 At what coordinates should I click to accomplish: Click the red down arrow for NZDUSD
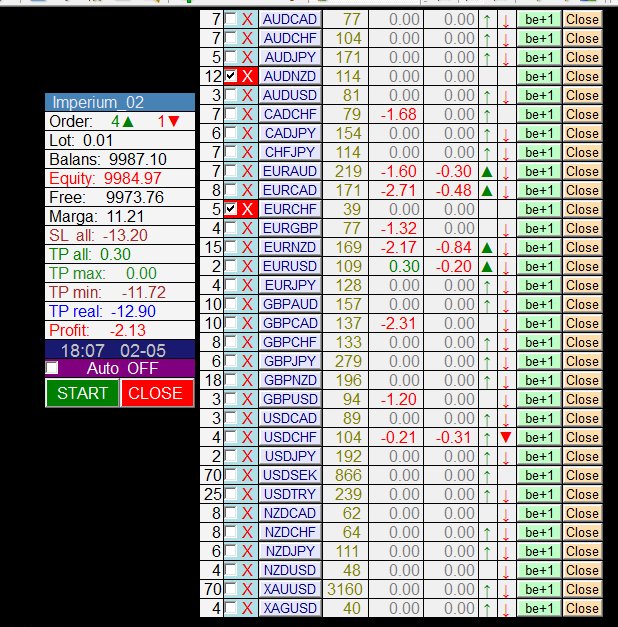click(x=506, y=571)
